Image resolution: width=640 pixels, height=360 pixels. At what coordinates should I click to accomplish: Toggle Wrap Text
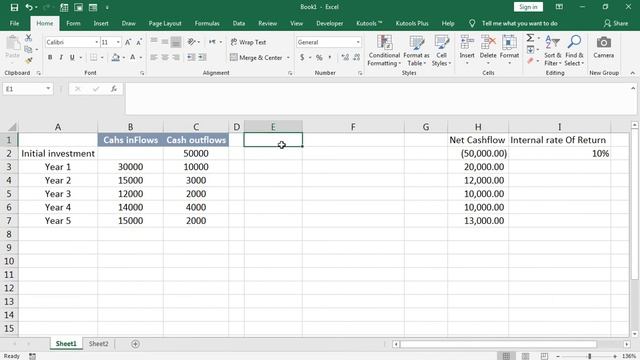coord(249,42)
